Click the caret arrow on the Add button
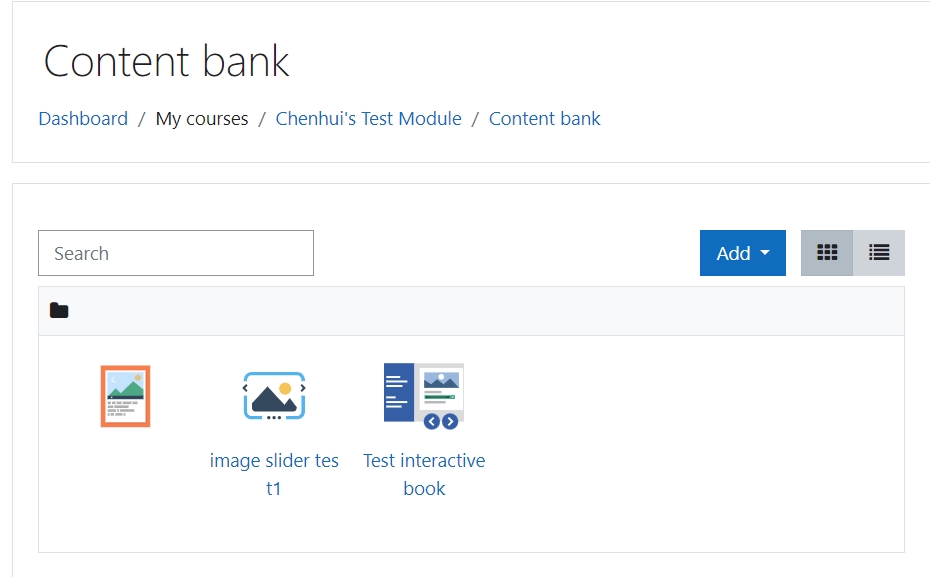This screenshot has width=930, height=577. point(763,253)
